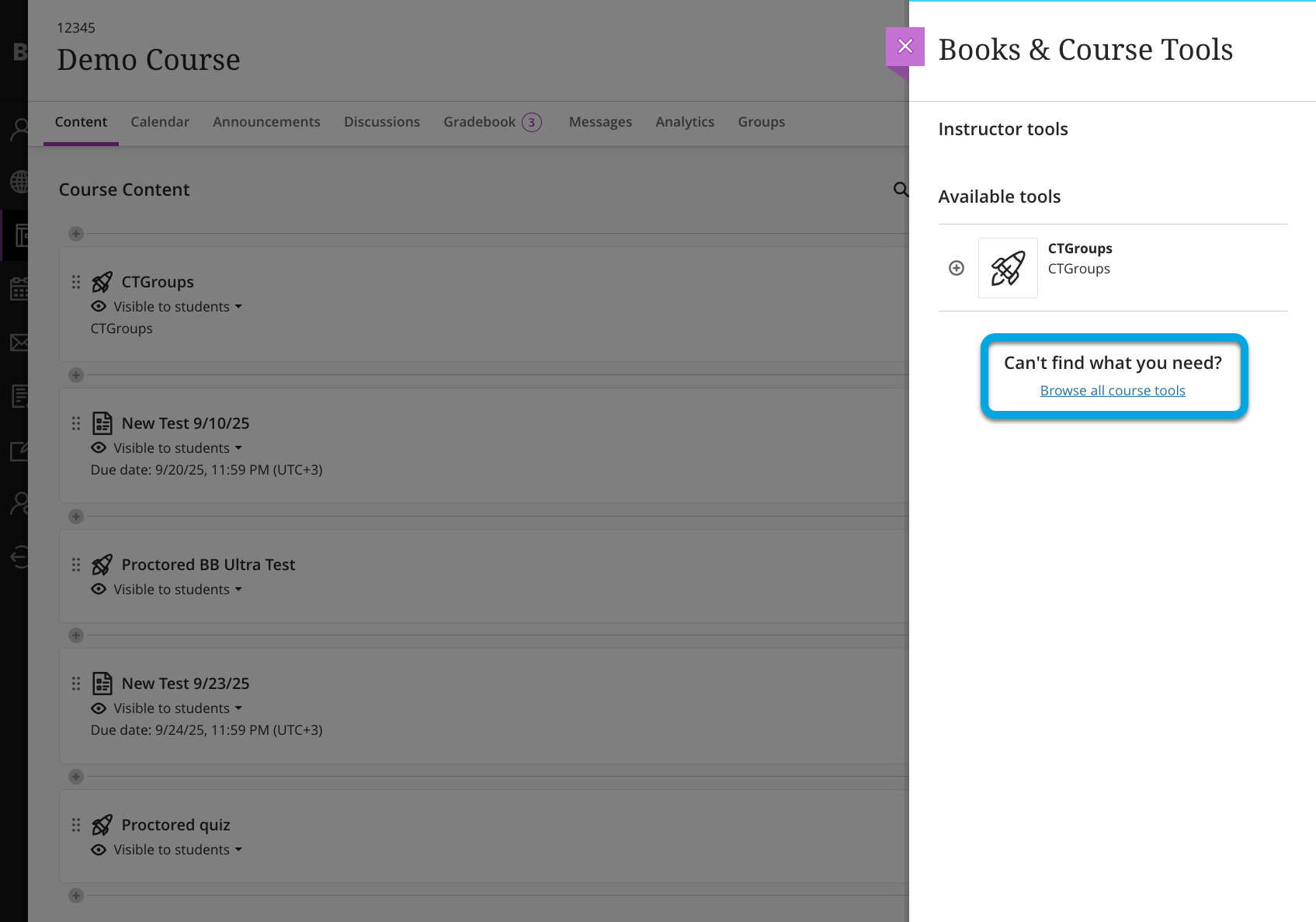Click add-content plus icon above CTGroups item
1316x922 pixels.
point(76,234)
